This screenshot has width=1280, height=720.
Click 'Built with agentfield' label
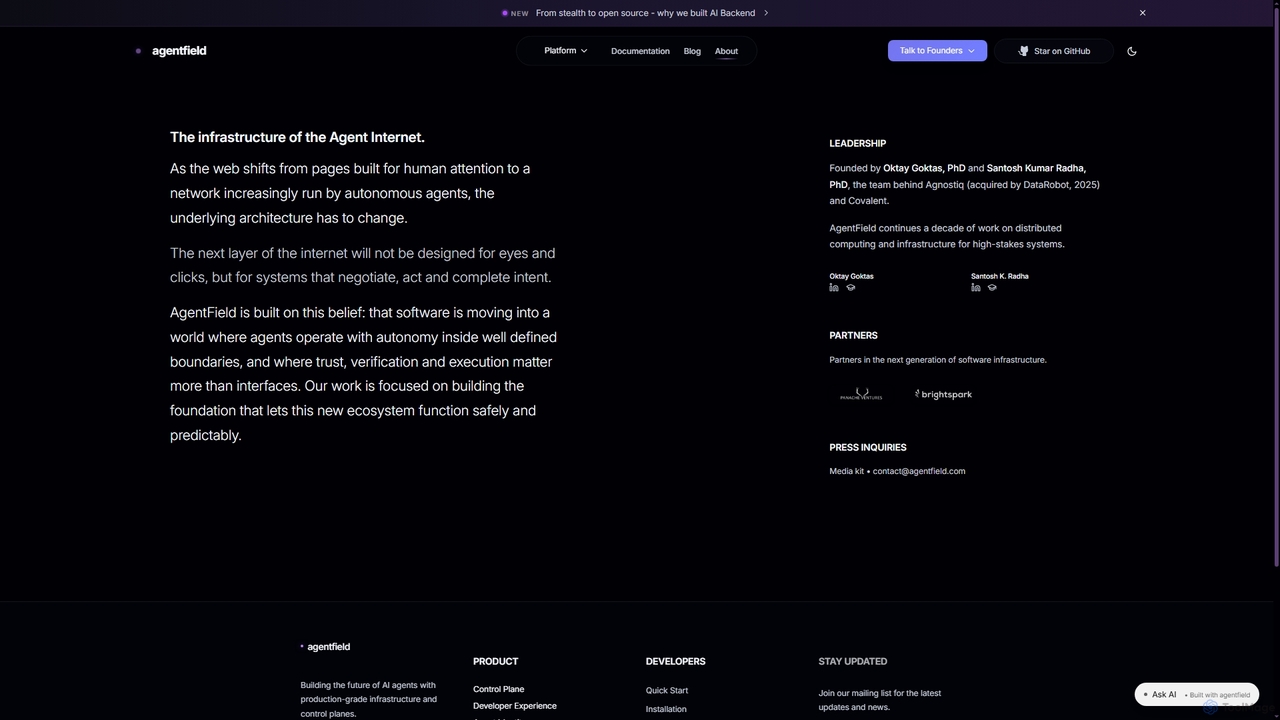click(x=1219, y=695)
